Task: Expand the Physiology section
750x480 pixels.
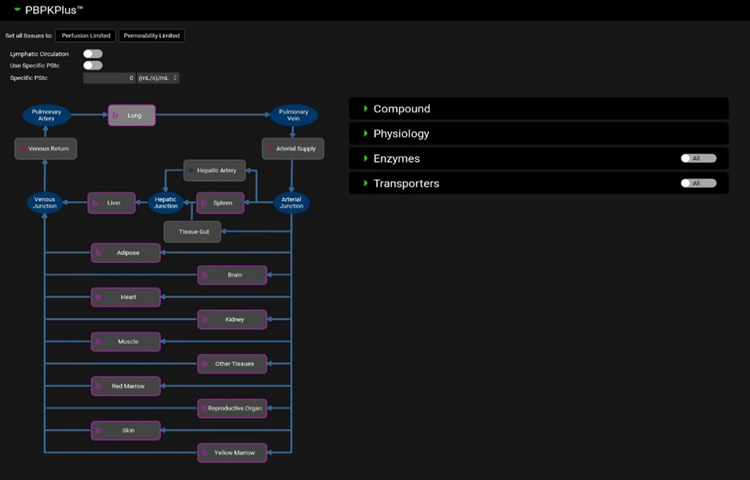Action: 401,133
